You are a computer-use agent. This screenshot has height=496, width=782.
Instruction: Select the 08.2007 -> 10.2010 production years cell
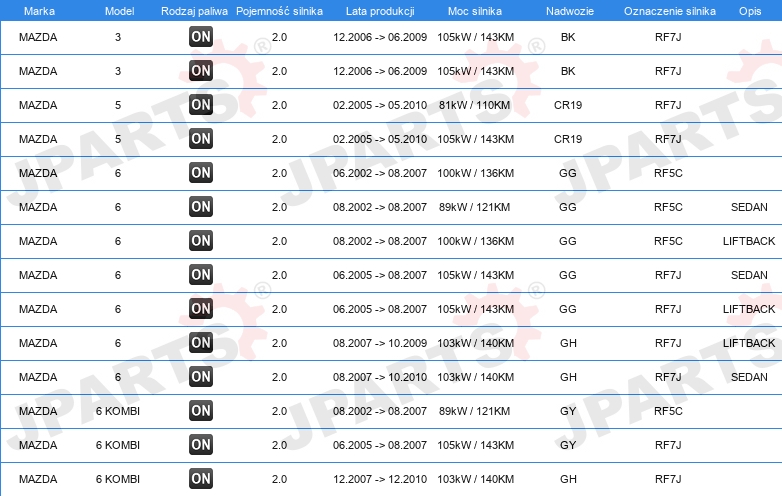pyautogui.click(x=380, y=377)
